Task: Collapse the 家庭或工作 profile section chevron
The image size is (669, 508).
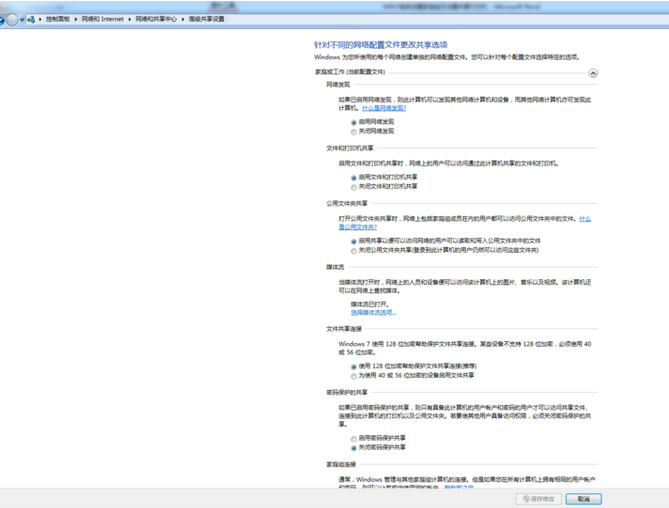Action: [x=593, y=73]
